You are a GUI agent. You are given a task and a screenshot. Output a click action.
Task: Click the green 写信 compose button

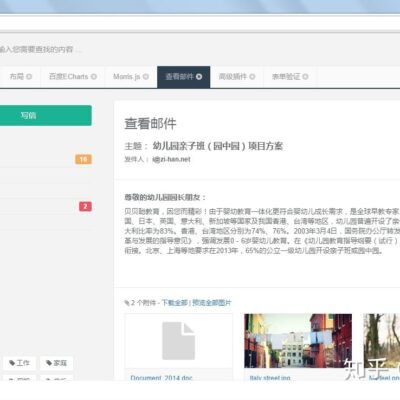(45, 115)
